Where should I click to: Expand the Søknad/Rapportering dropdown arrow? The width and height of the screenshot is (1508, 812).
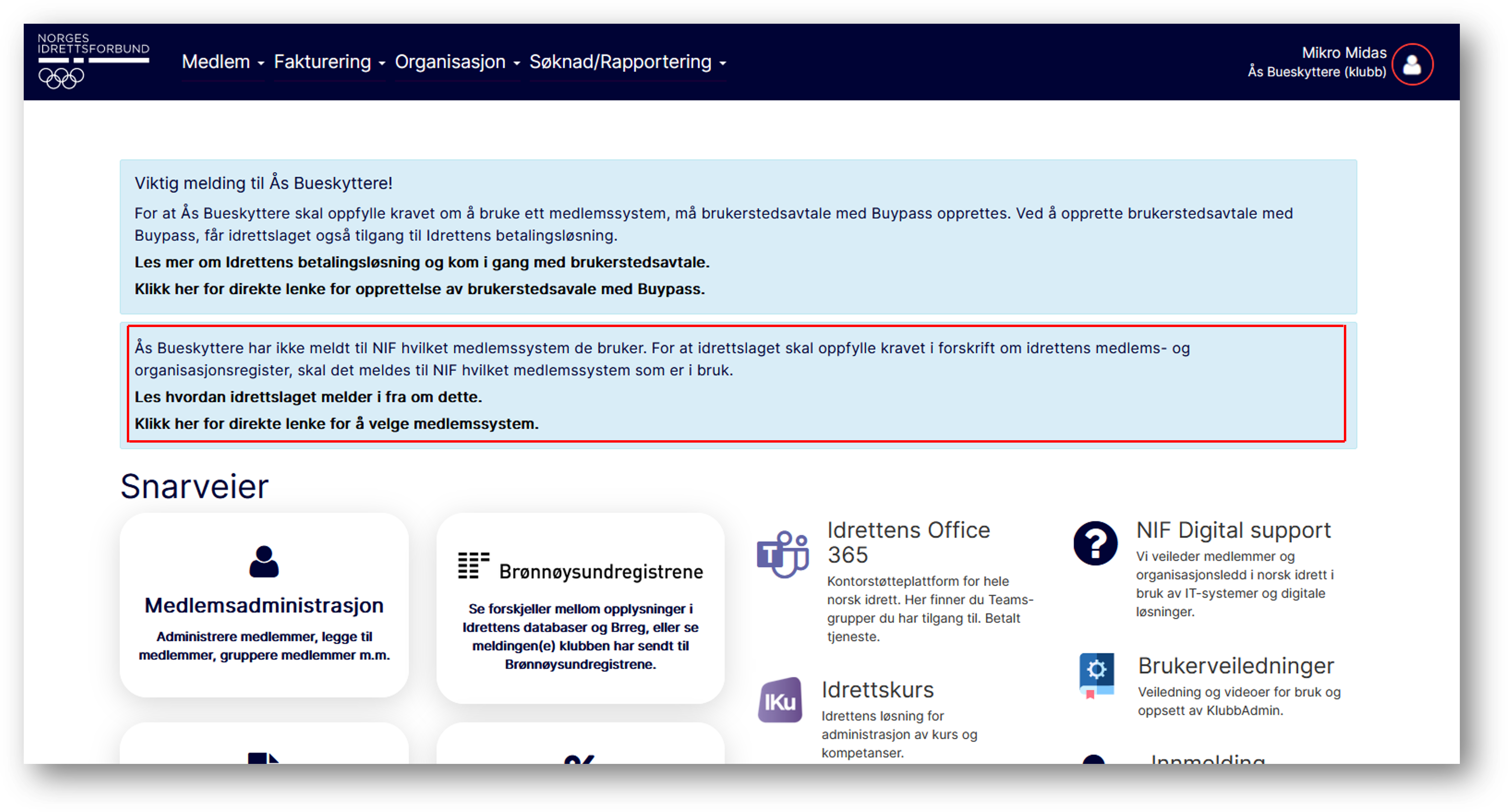722,63
